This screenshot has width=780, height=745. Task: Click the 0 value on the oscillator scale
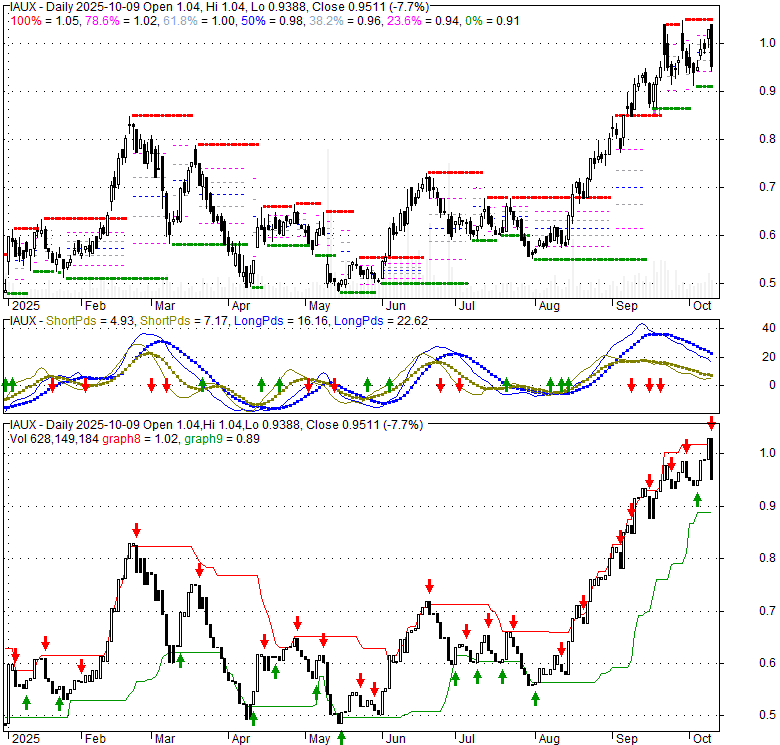pyautogui.click(x=772, y=385)
